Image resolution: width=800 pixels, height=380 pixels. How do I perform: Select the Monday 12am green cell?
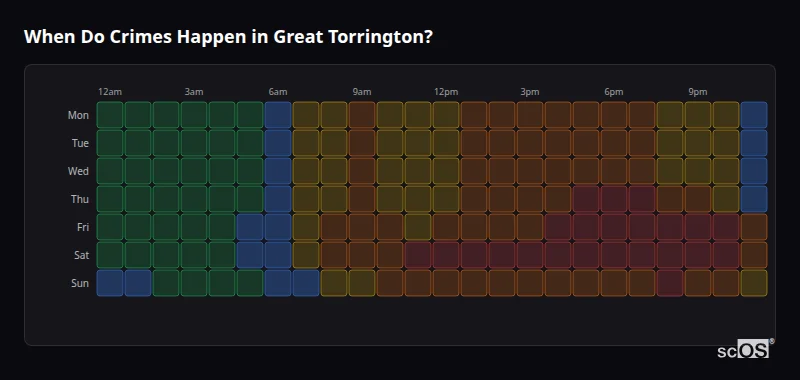click(110, 115)
